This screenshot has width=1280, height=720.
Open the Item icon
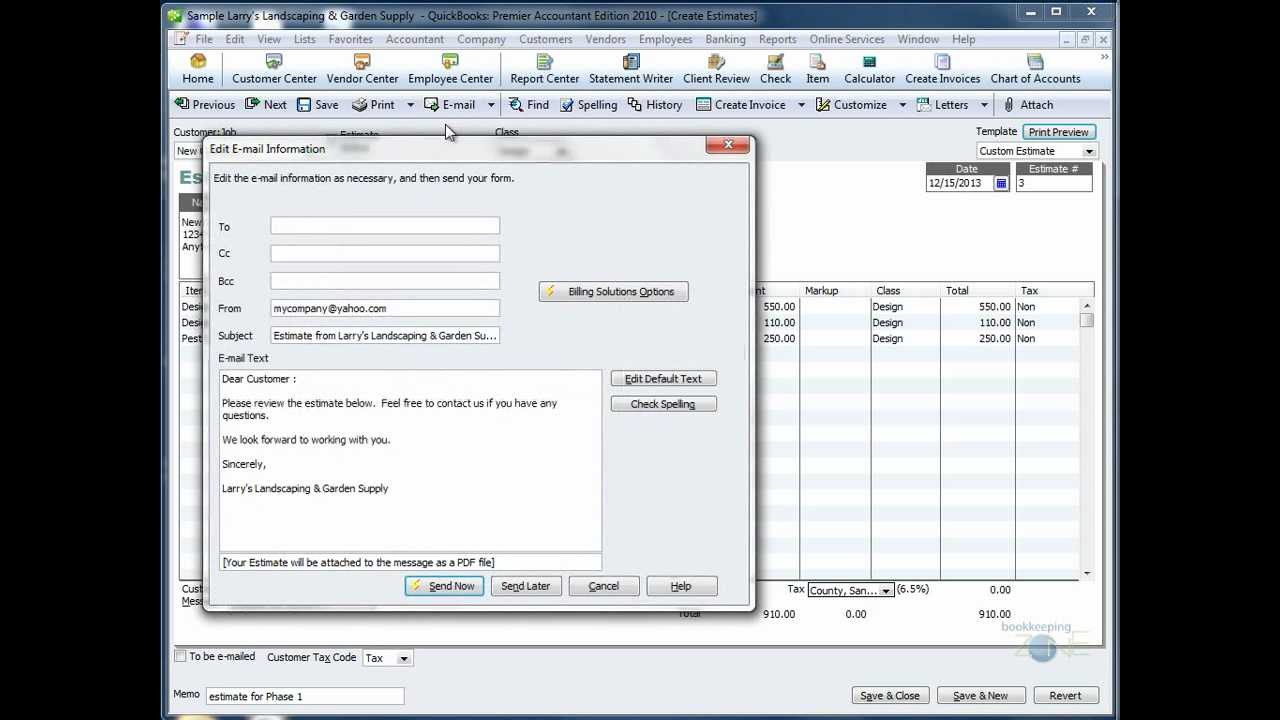point(817,69)
